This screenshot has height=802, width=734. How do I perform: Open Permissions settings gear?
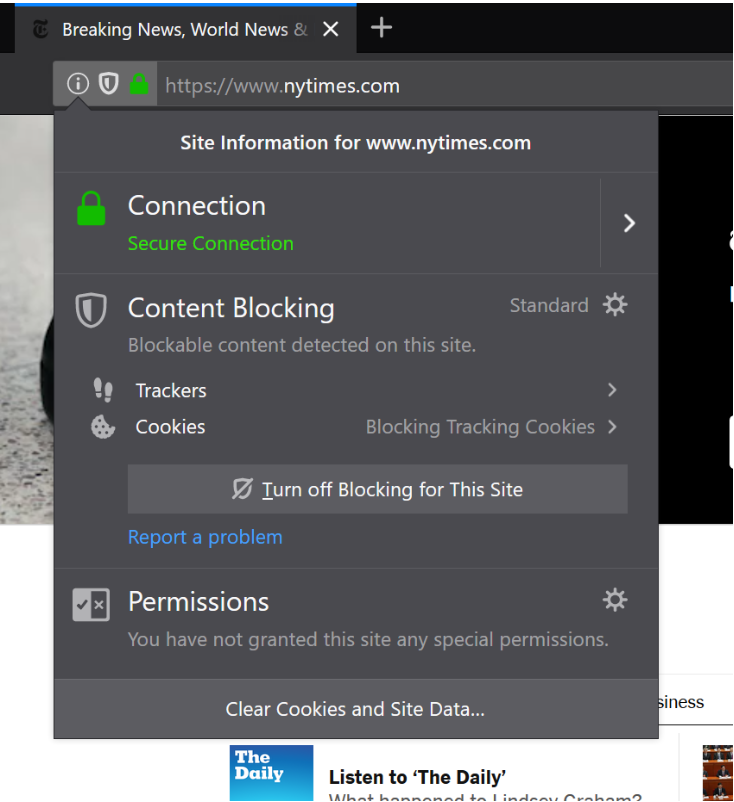click(x=615, y=600)
